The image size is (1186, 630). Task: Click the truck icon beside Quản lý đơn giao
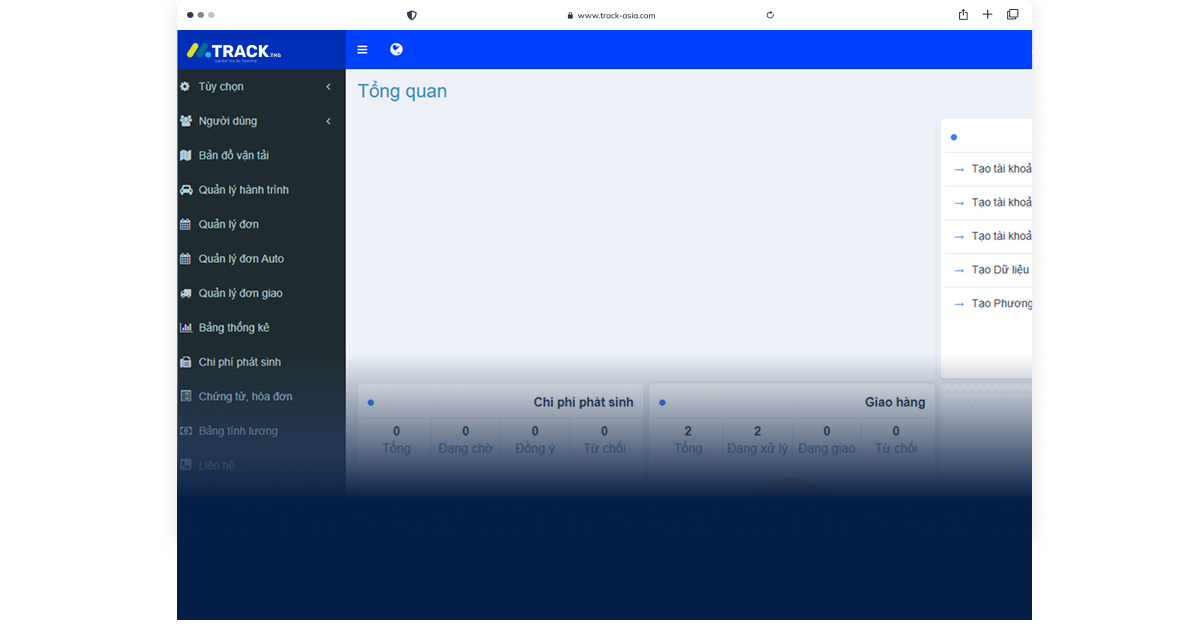tap(185, 294)
